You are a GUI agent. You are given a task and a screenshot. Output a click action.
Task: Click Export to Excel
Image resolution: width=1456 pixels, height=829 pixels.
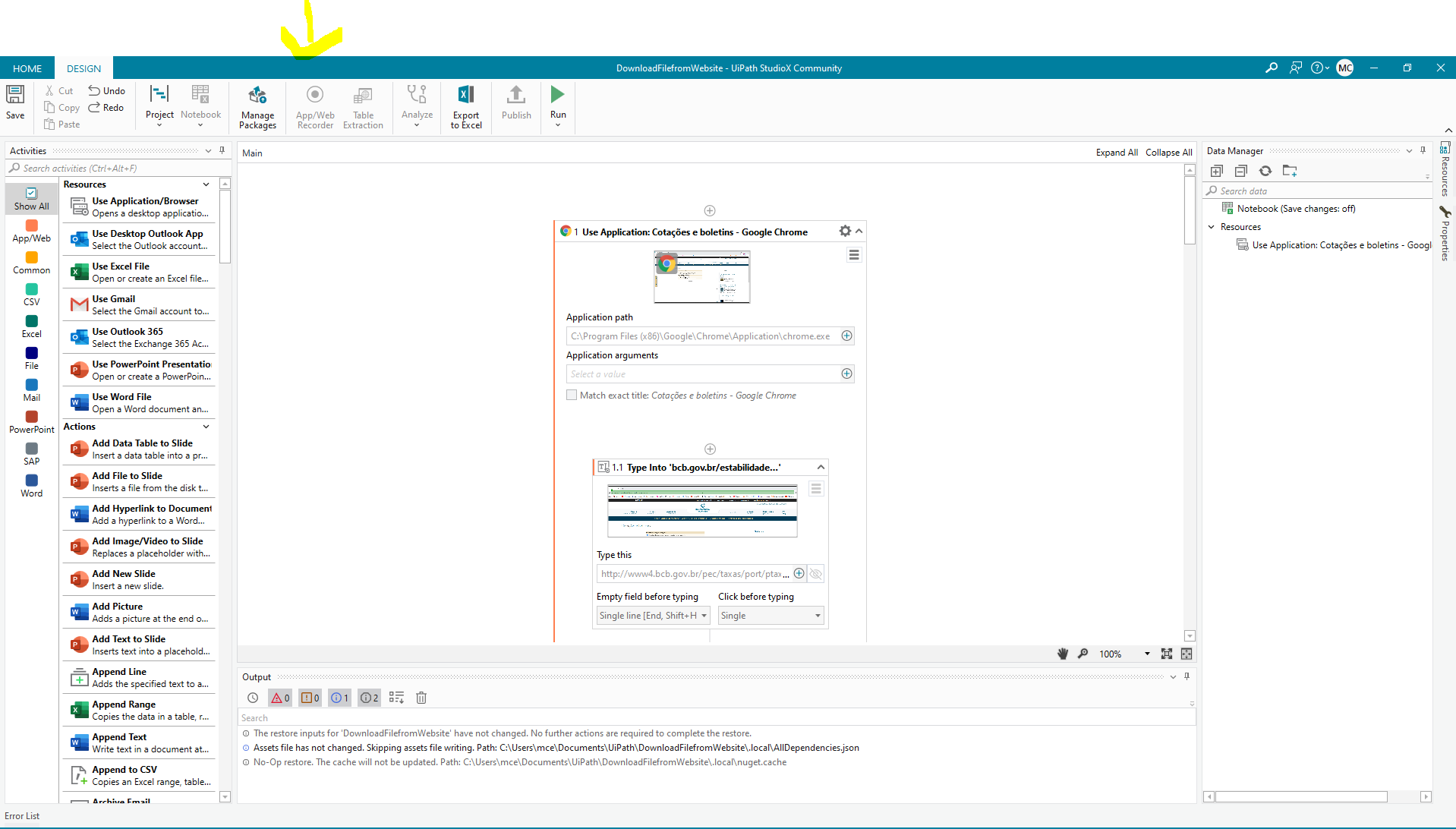pyautogui.click(x=465, y=105)
